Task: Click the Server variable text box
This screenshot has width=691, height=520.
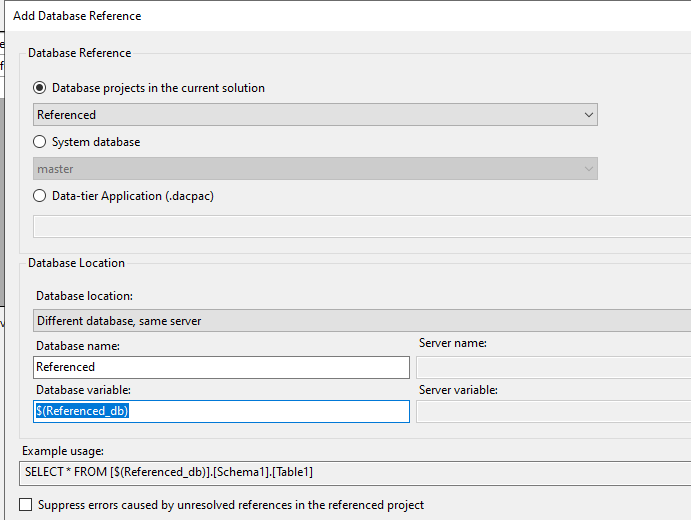Action: [x=553, y=411]
